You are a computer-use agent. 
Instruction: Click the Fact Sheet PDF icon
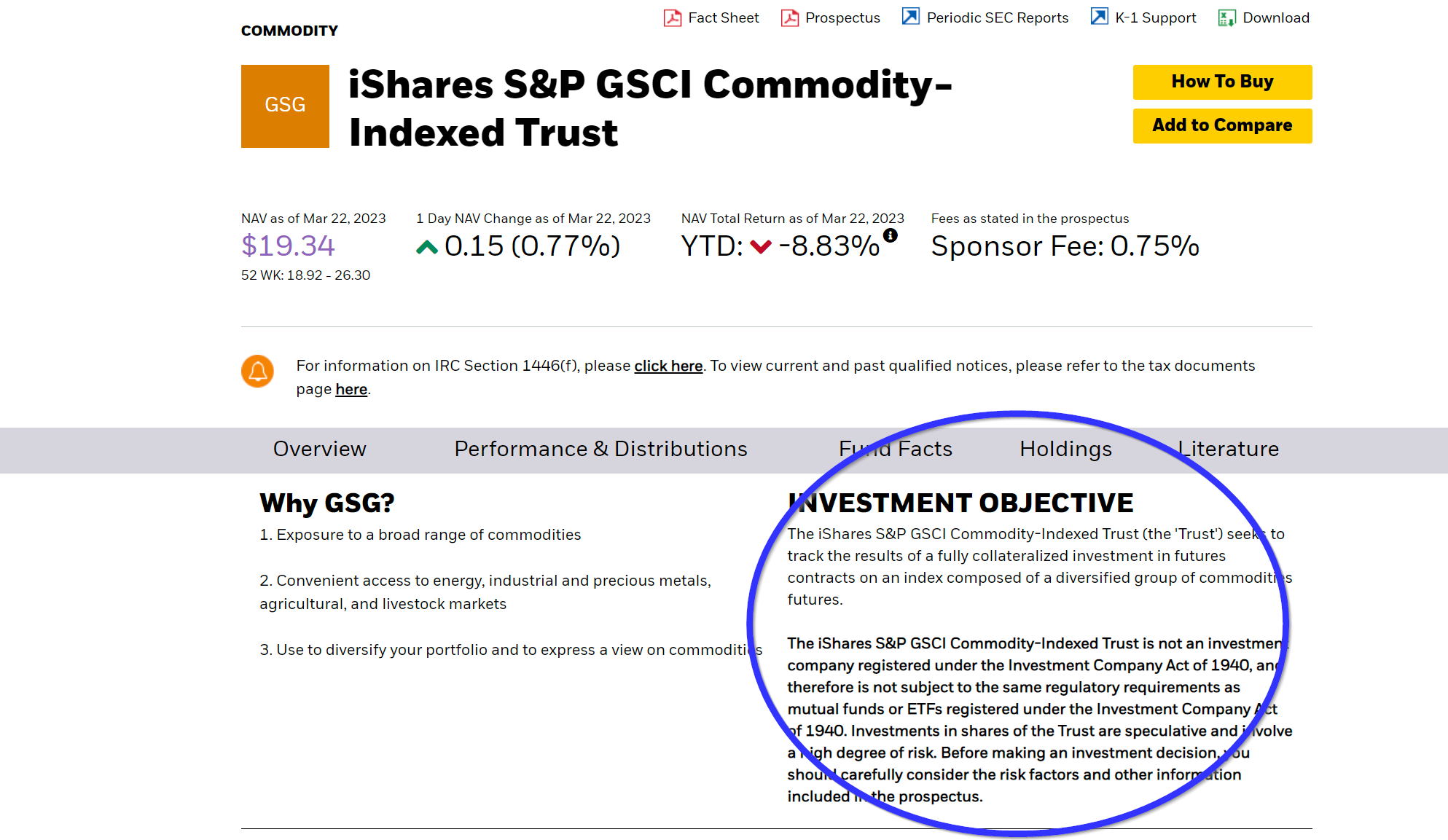click(x=672, y=17)
